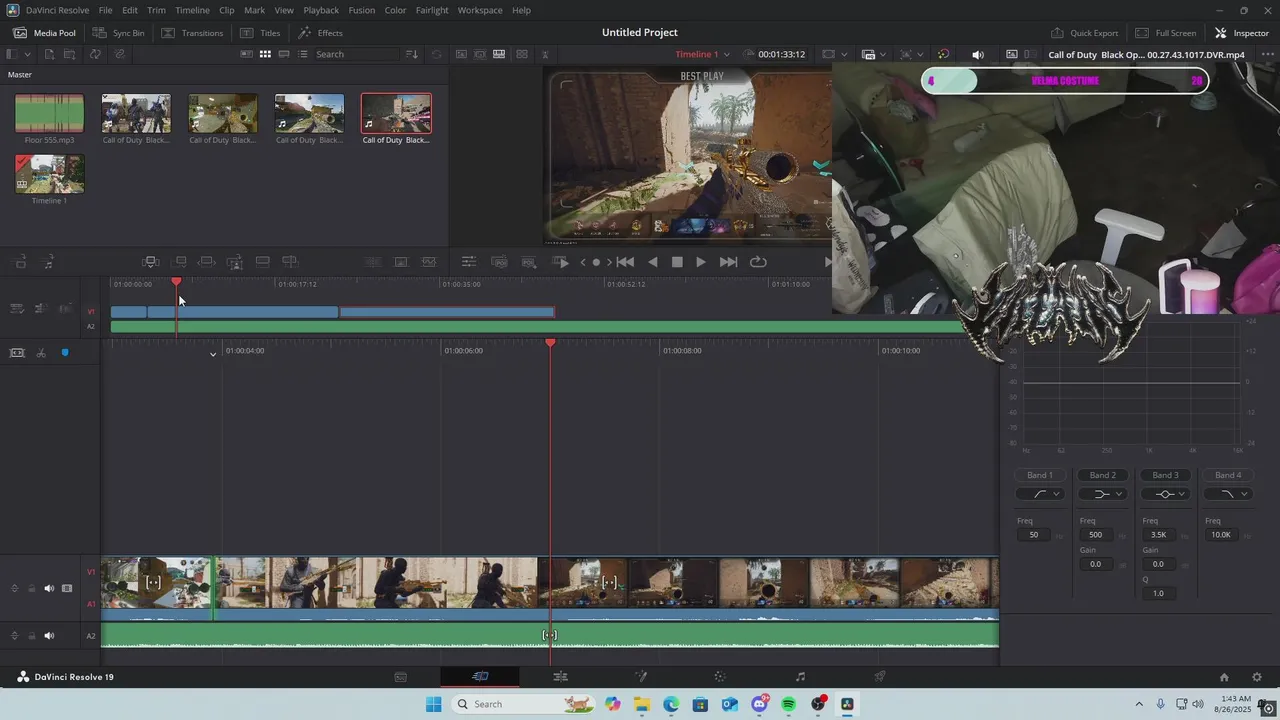Screen dimensions: 1280x720
Task: Open the Fairlight menu
Action: click(432, 10)
